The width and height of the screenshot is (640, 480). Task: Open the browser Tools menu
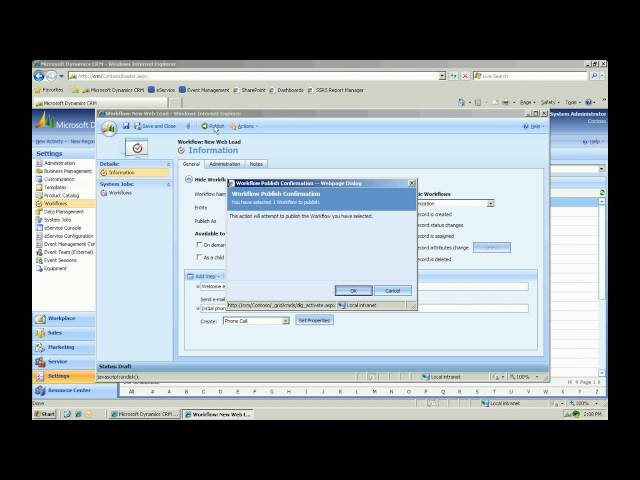click(572, 102)
